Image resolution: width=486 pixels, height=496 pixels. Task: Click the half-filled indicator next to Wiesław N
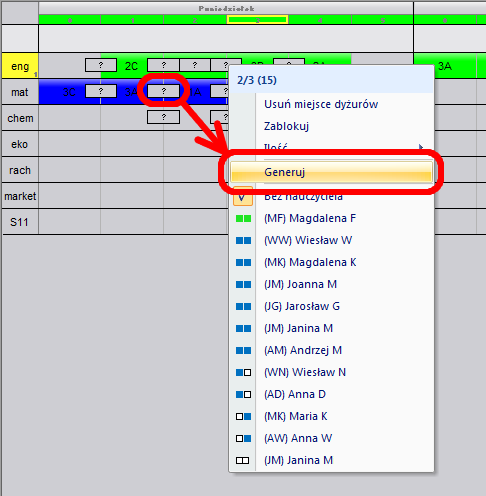pos(243,373)
